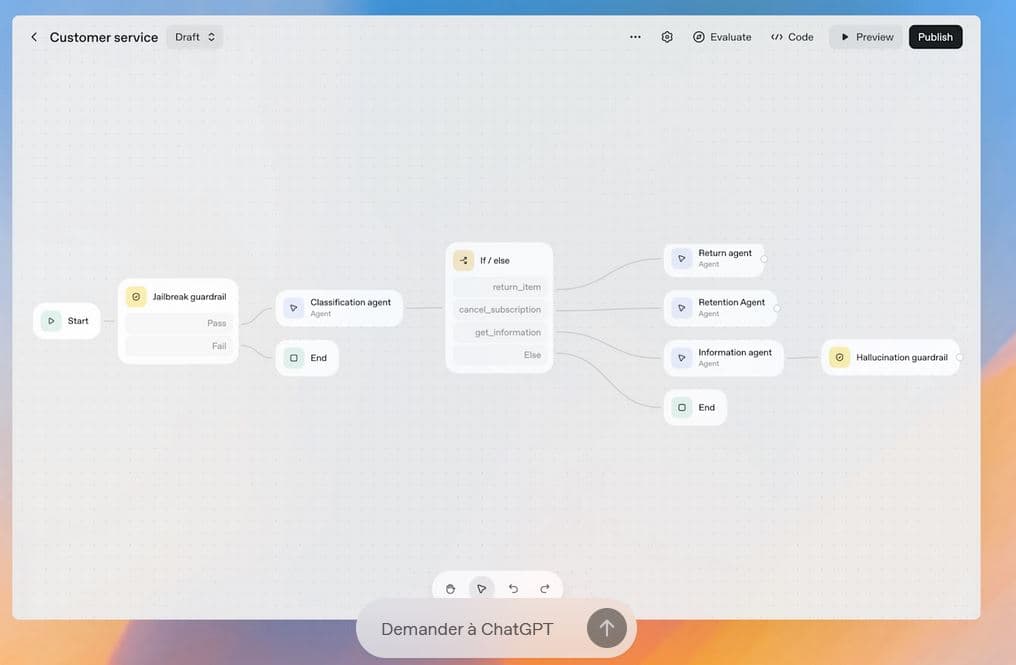This screenshot has width=1016, height=665.
Task: Open the Evaluate tab
Action: (x=721, y=37)
